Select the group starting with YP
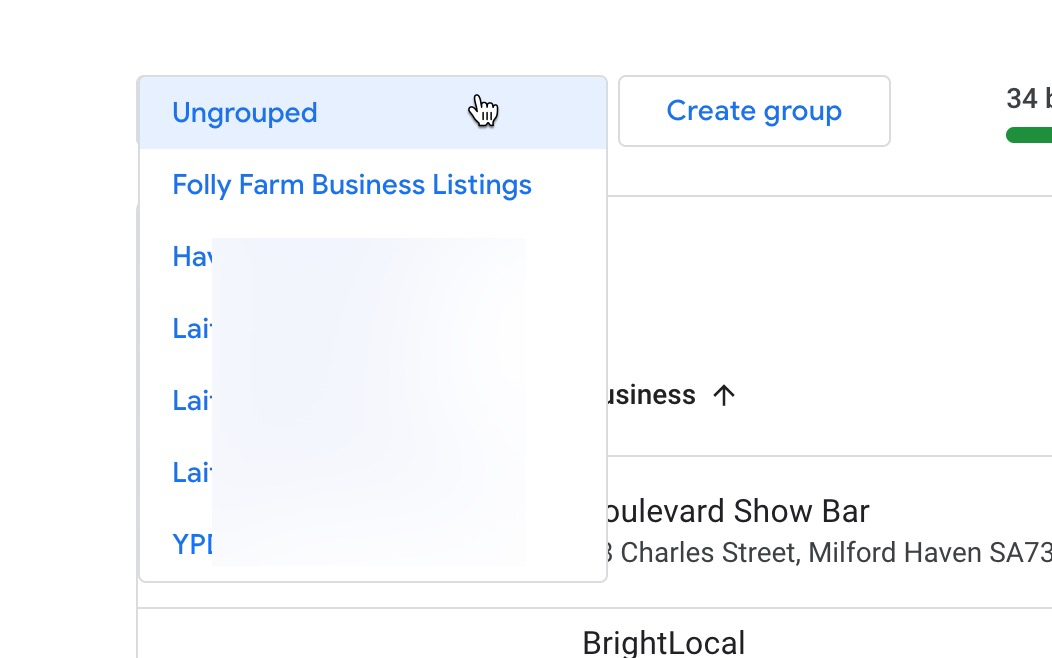 coord(192,544)
